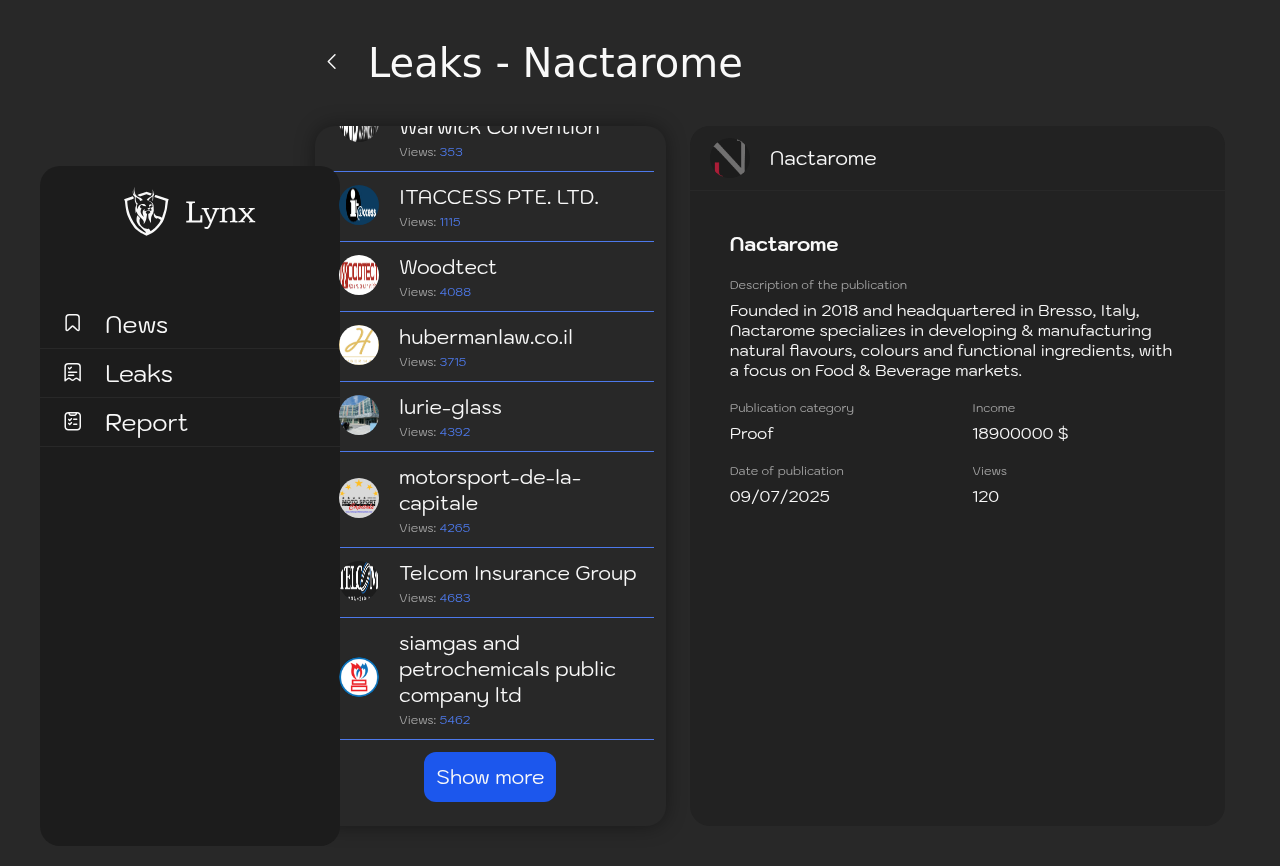The height and width of the screenshot is (866, 1280).
Task: Click the income value 18900000 $
Action: coord(1020,433)
